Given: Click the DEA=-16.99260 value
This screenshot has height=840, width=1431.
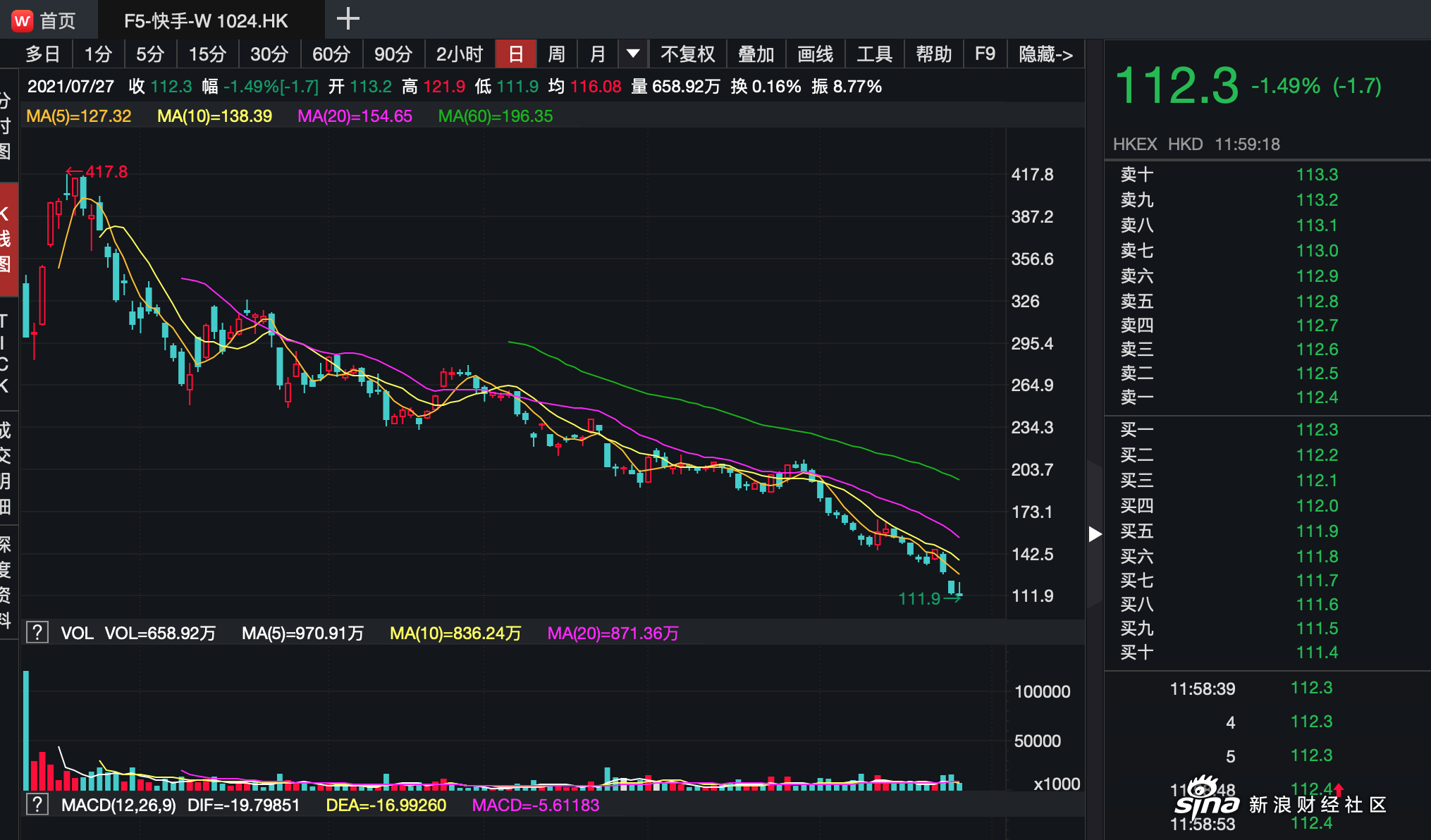Looking at the screenshot, I should tap(386, 805).
